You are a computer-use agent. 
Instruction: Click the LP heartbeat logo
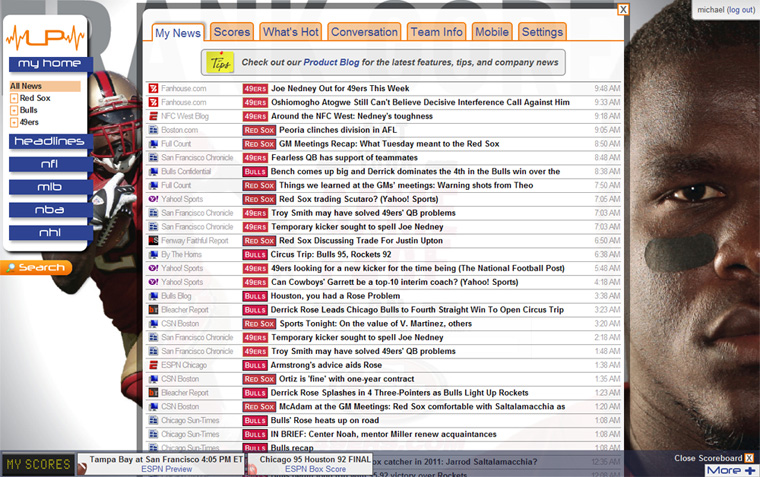46,37
